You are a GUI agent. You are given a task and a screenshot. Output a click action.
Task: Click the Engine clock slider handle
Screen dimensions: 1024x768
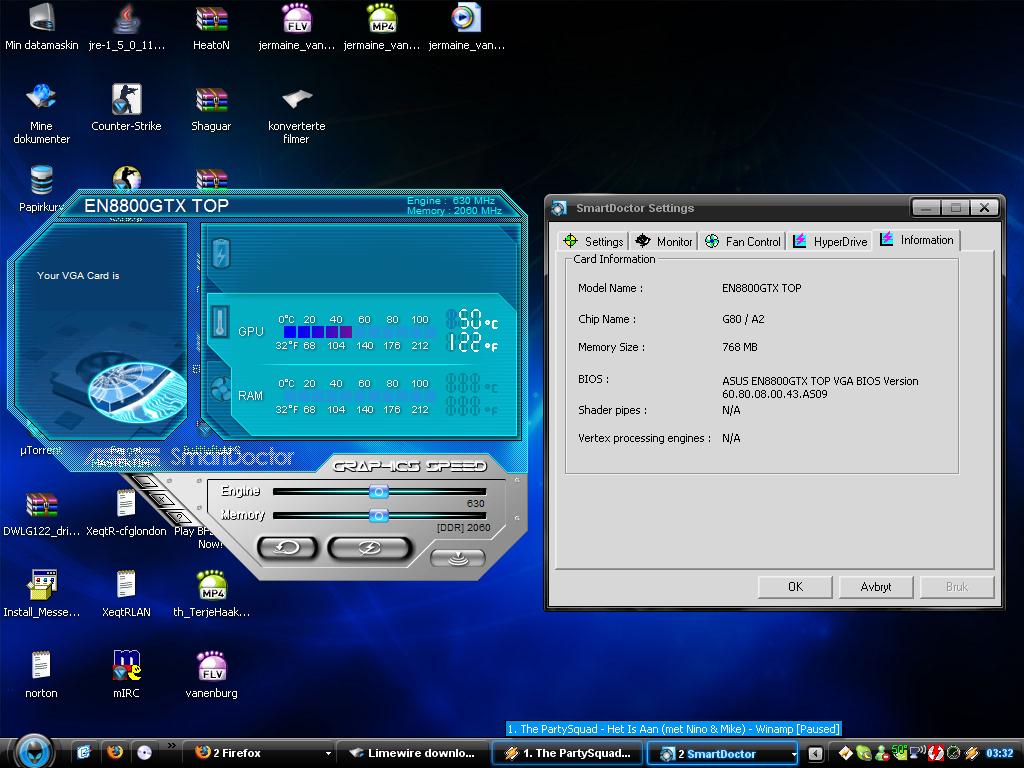click(379, 491)
